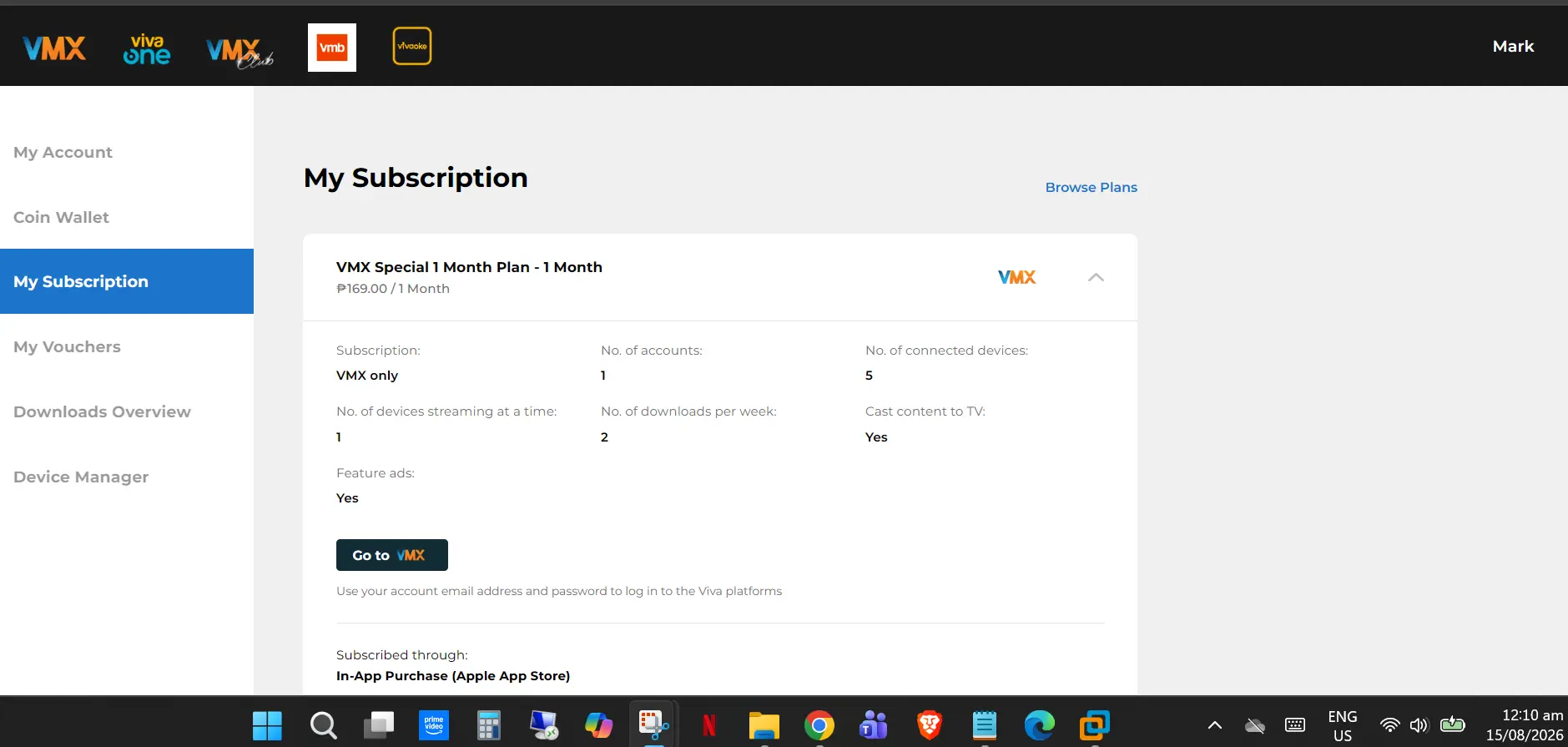This screenshot has height=747, width=1568.
Task: Open the clock showing 12:10 am
Action: [1525, 725]
